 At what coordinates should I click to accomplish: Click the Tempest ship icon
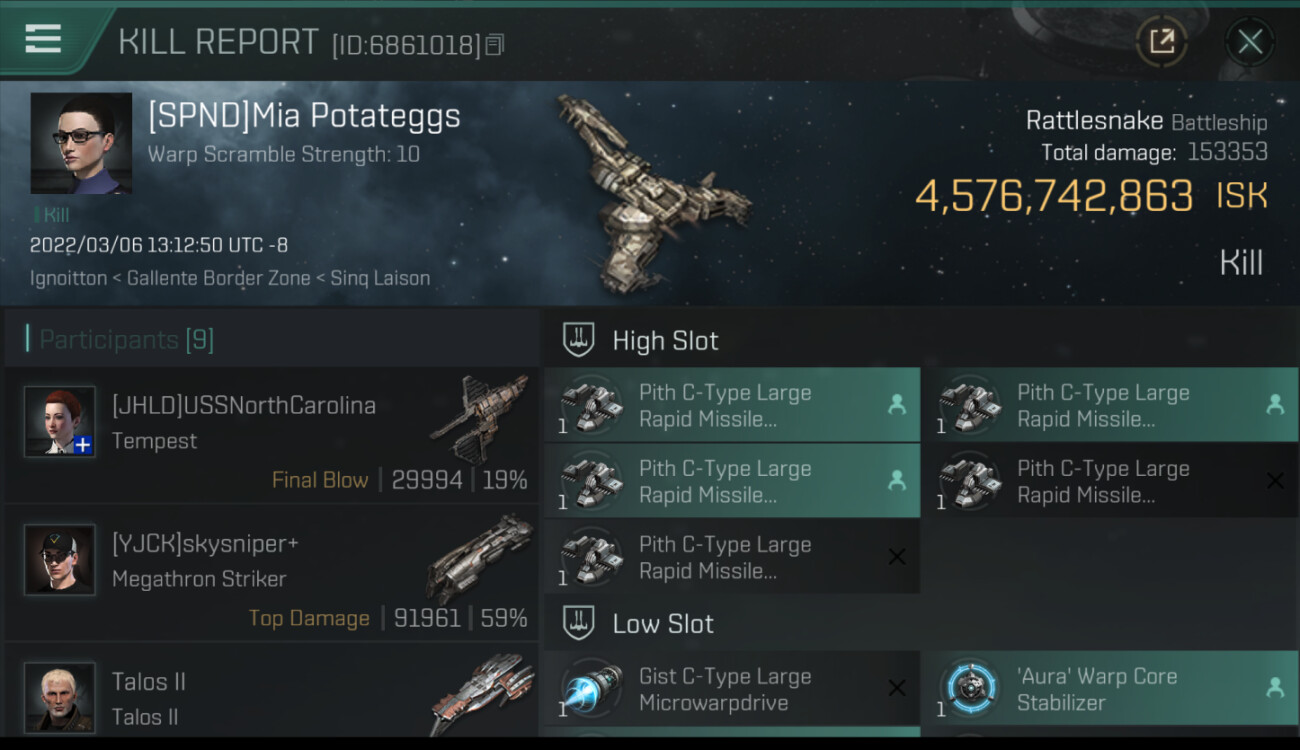(x=478, y=419)
